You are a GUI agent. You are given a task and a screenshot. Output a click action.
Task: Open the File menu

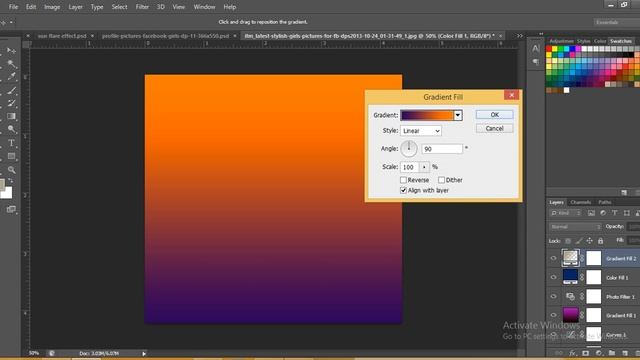click(13, 7)
